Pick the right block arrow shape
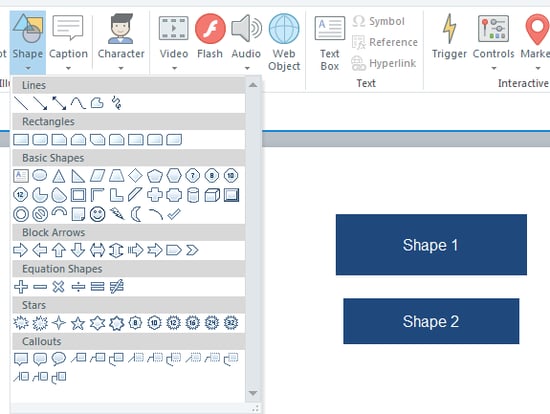The width and height of the screenshot is (550, 414). [20, 250]
